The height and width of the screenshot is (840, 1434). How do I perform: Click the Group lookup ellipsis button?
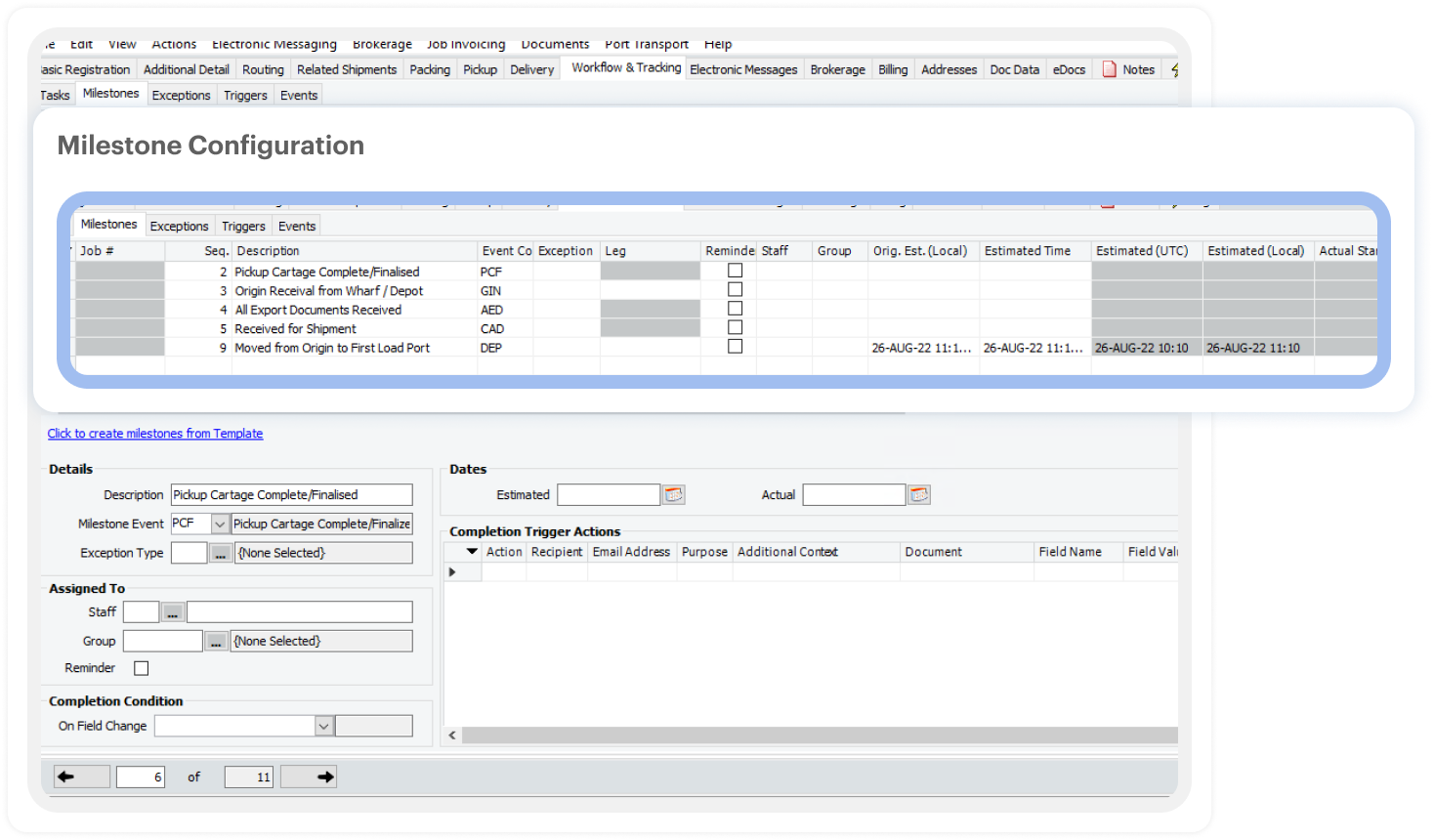[216, 642]
